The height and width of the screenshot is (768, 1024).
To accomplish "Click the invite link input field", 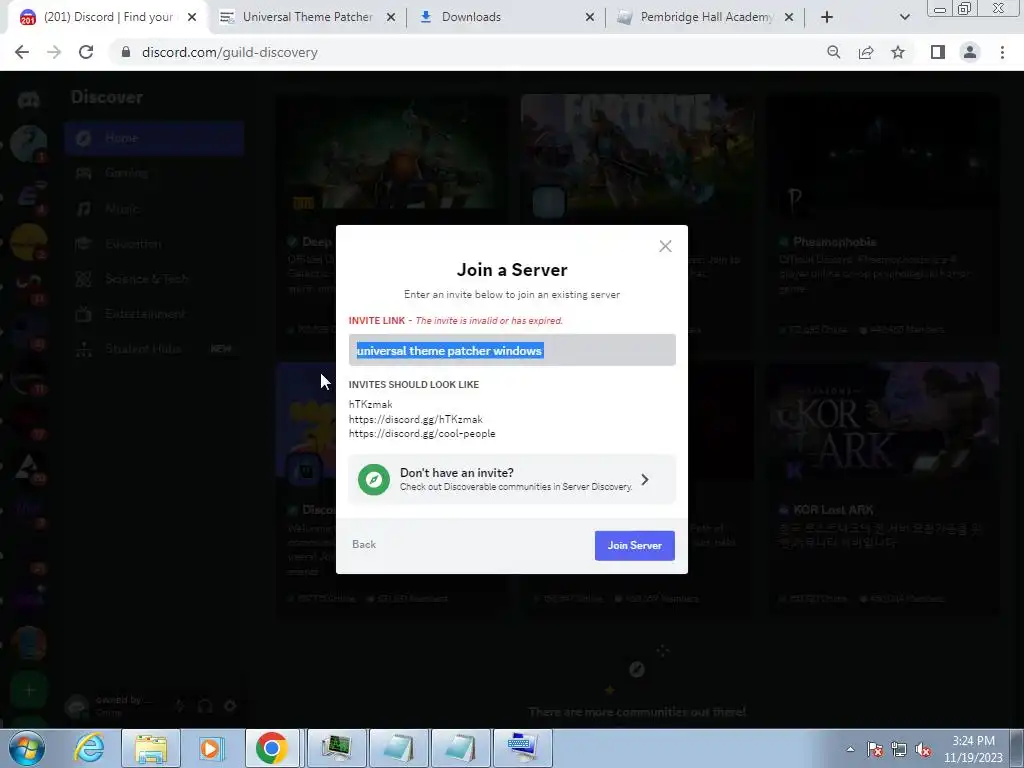I will (512, 350).
